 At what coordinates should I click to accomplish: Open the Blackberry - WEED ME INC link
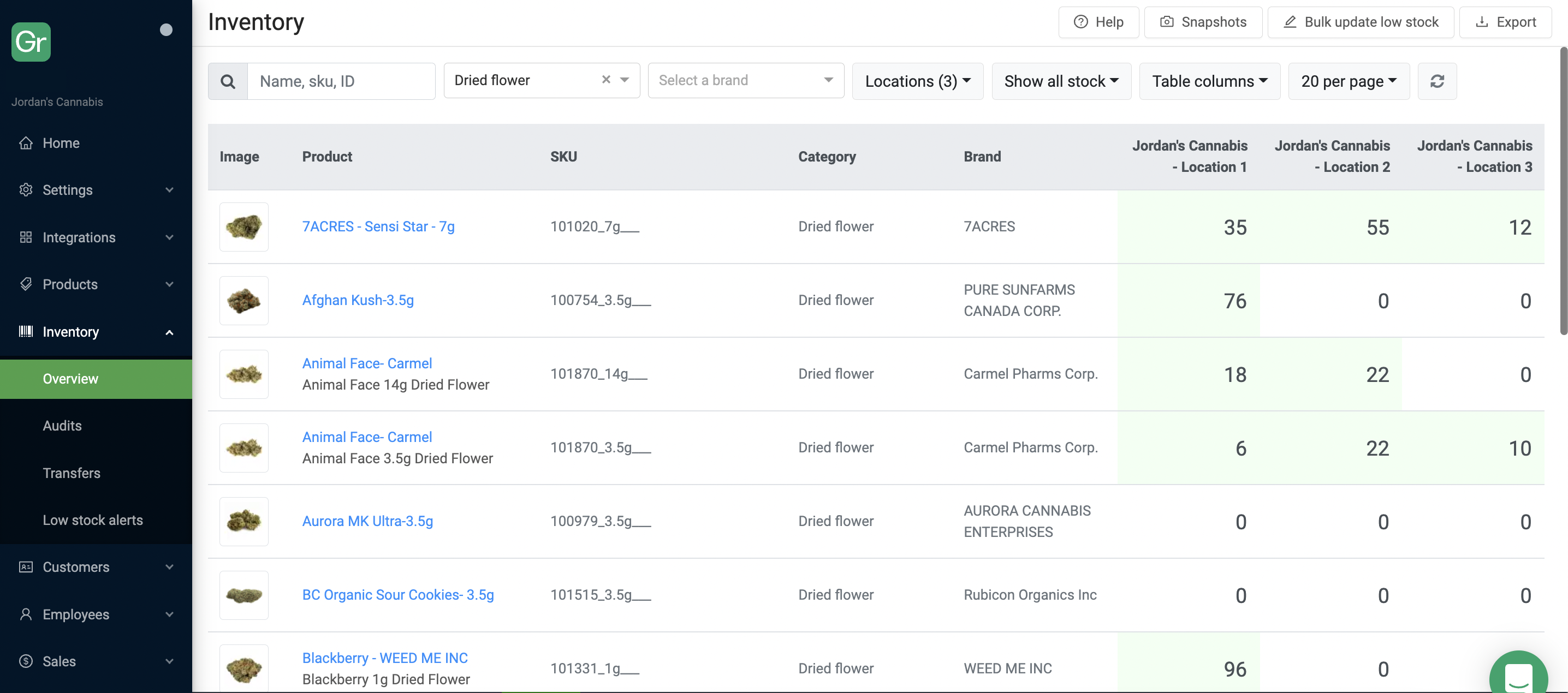[x=385, y=658]
